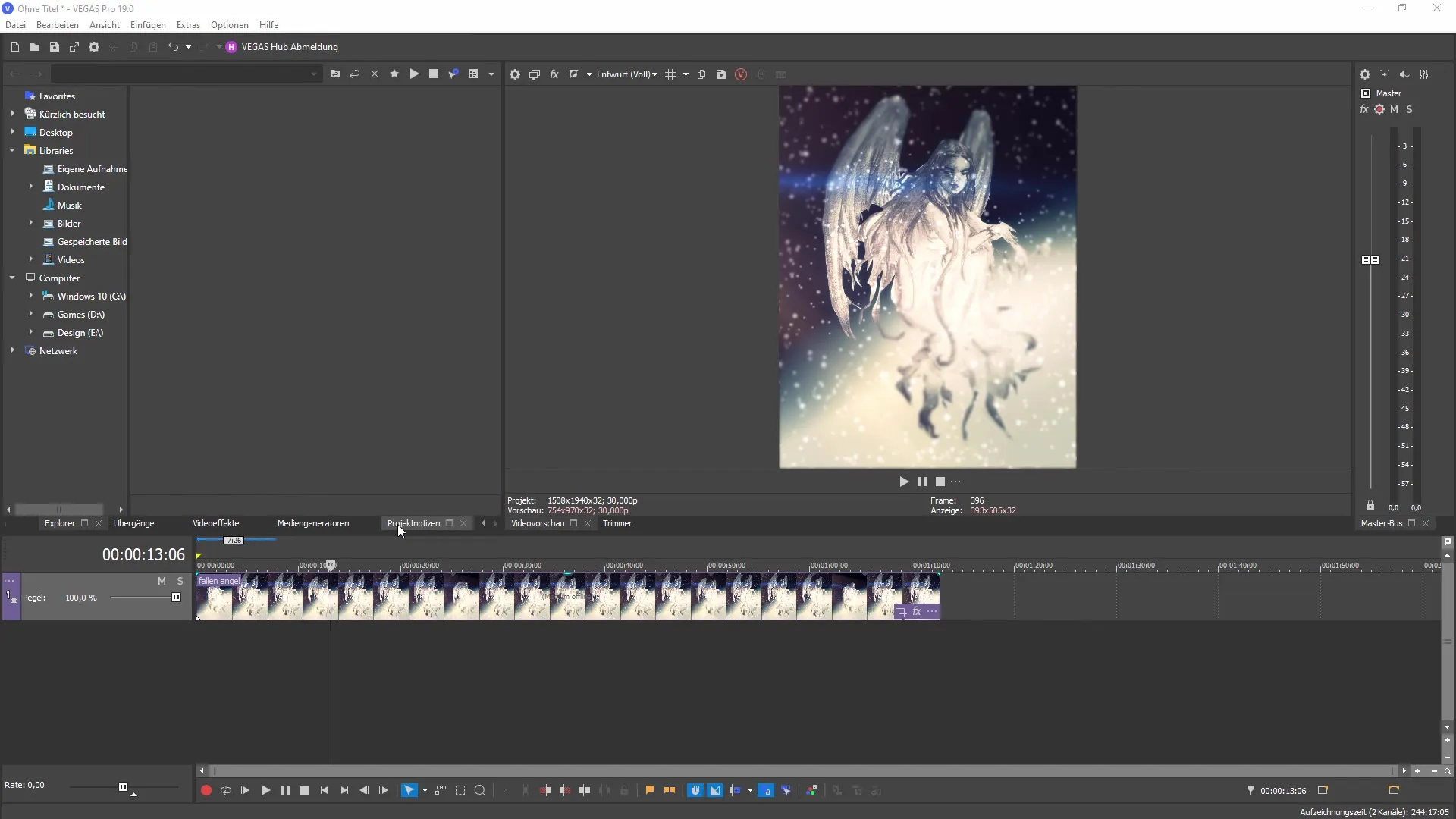Viewport: 1456px width, 819px height.
Task: Open the Einfügen menu
Action: point(148,25)
